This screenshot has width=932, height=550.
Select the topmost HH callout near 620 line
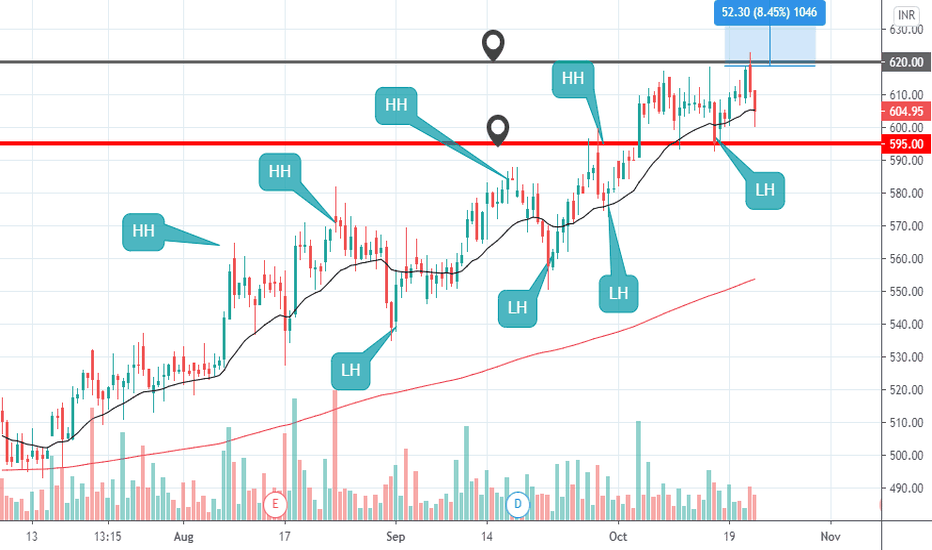tap(573, 78)
